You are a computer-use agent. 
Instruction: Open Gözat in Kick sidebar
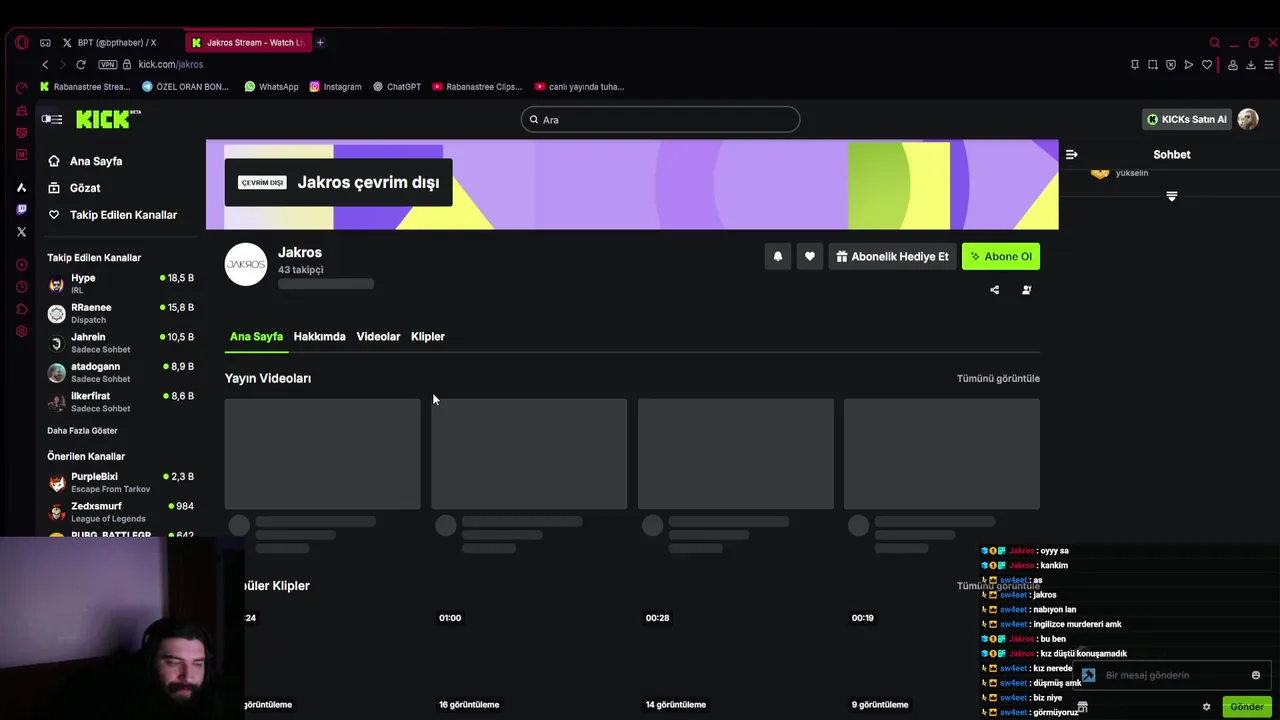[x=73, y=188]
